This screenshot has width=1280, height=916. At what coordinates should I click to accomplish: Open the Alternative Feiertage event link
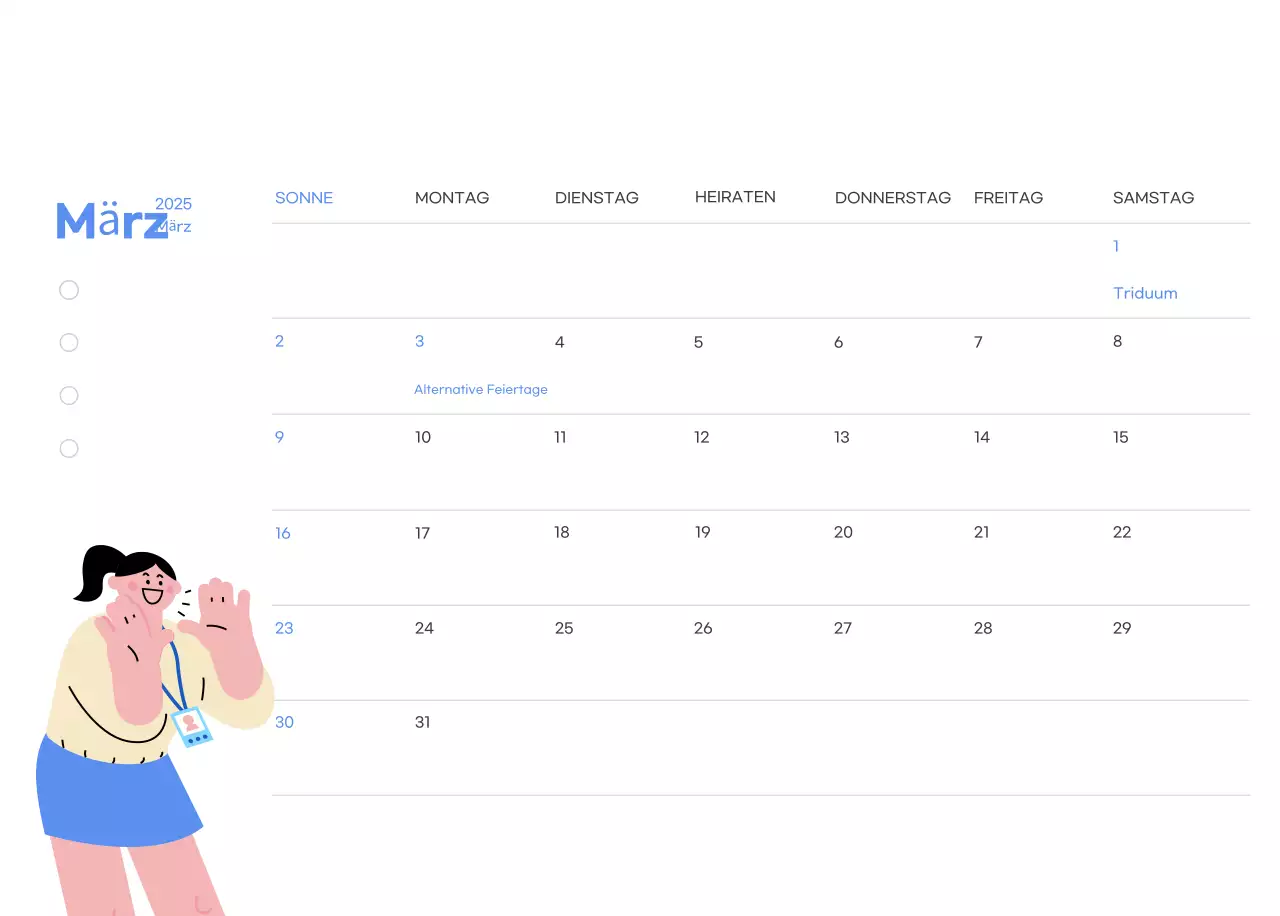pos(480,389)
